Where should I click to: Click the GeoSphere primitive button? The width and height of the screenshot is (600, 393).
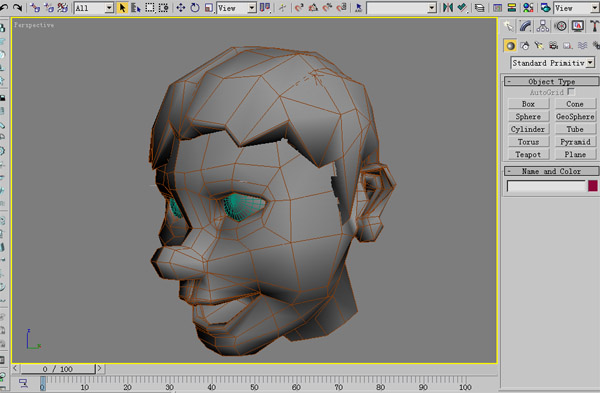tap(575, 116)
